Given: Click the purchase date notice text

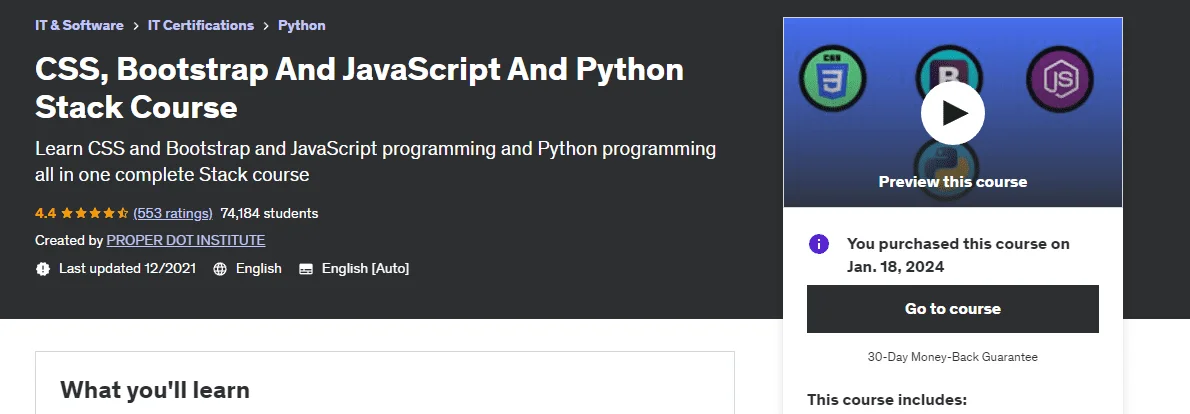Looking at the screenshot, I should click(x=959, y=255).
